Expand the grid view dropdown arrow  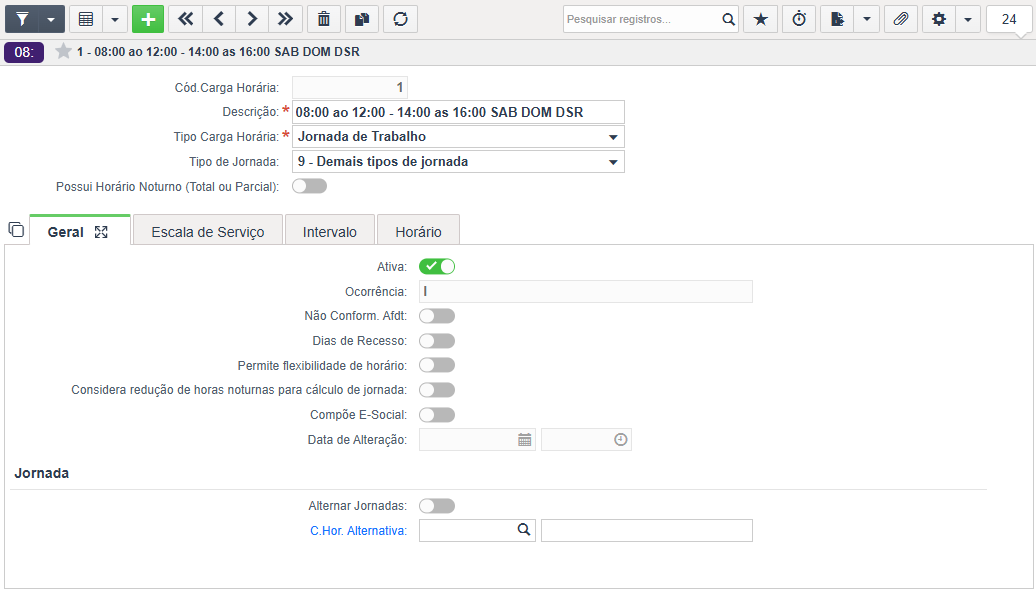point(115,19)
